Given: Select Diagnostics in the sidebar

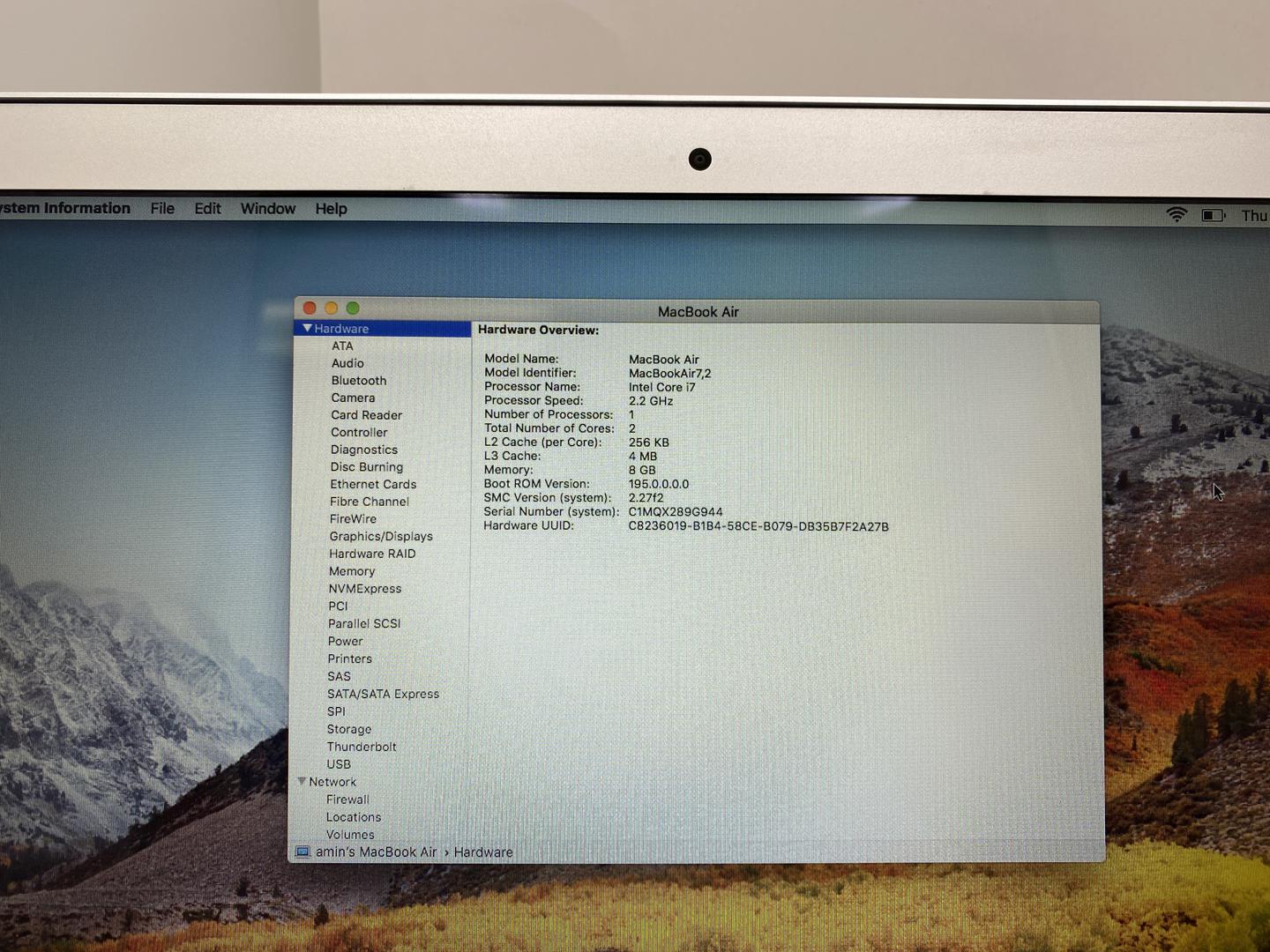Looking at the screenshot, I should coord(364,450).
